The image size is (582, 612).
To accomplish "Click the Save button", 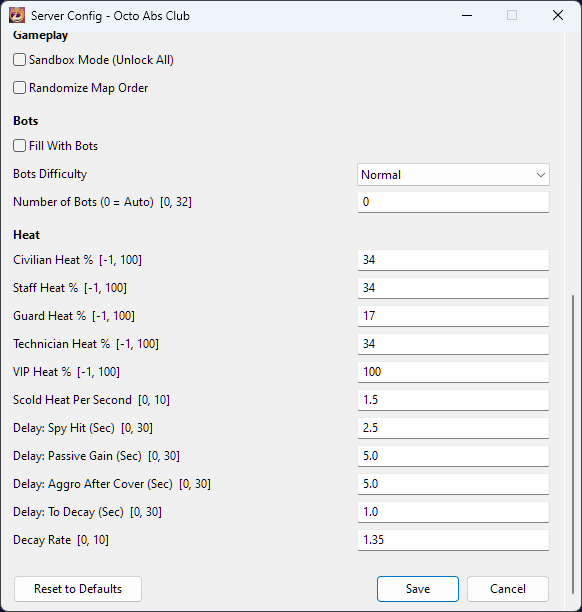I will coord(418,589).
